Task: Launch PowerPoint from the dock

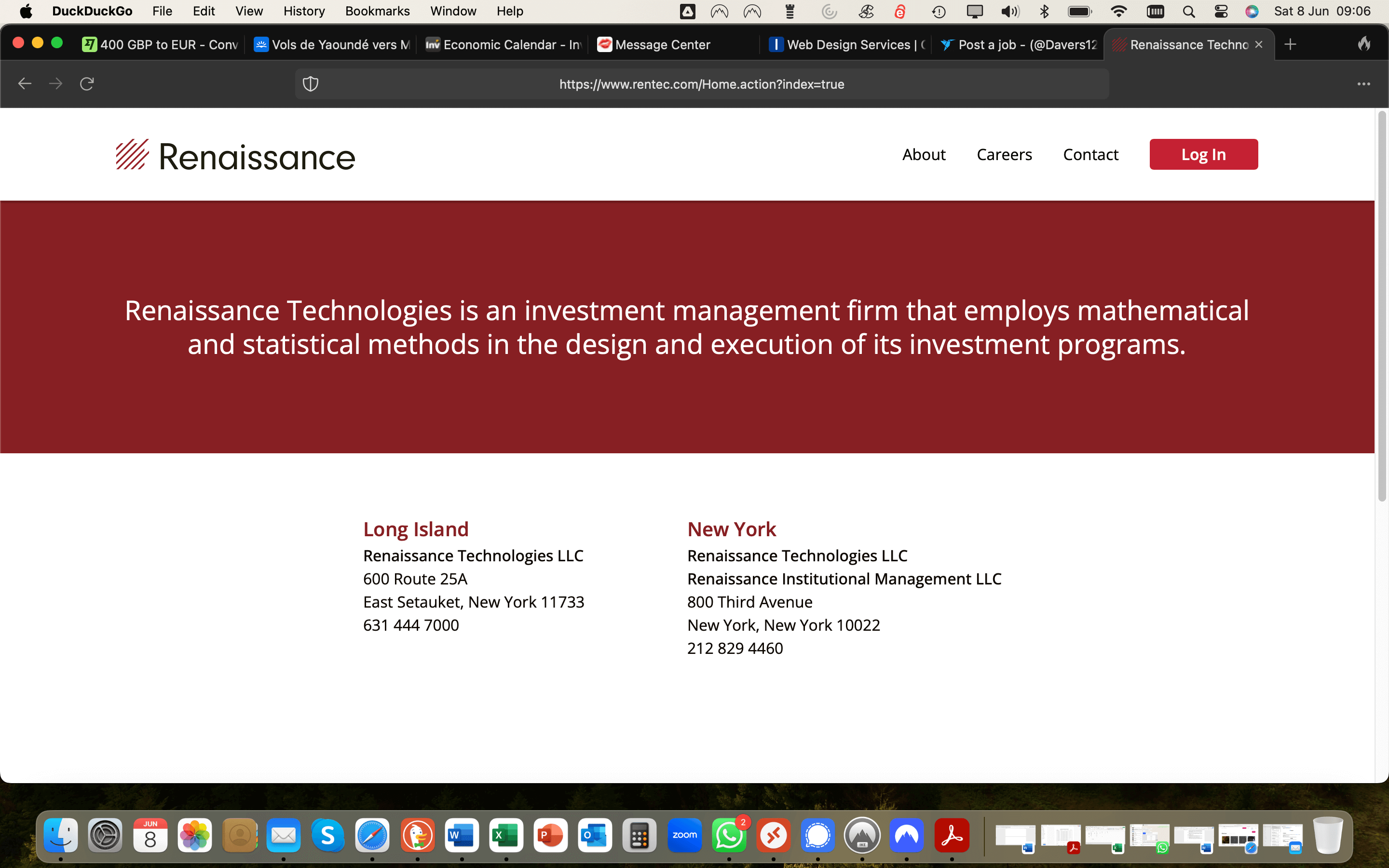Action: 550,835
